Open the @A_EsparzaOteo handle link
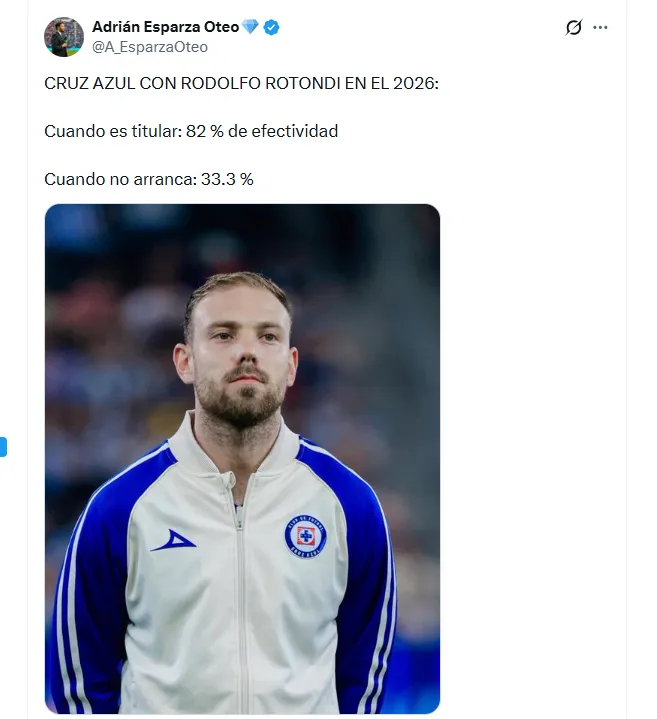Image resolution: width=657 pixels, height=719 pixels. pos(150,47)
